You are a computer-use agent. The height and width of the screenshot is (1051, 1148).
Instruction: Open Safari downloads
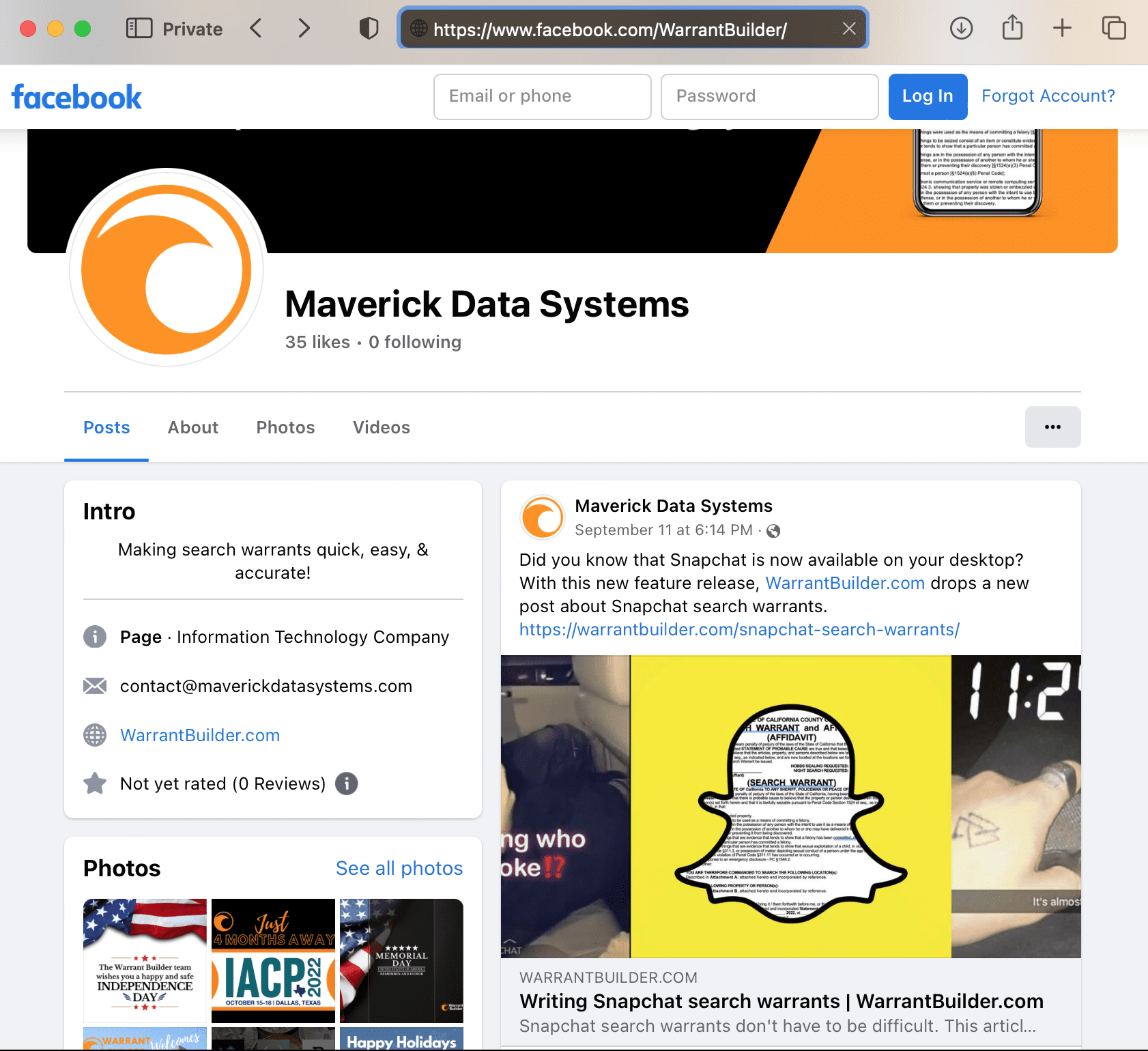pos(961,28)
